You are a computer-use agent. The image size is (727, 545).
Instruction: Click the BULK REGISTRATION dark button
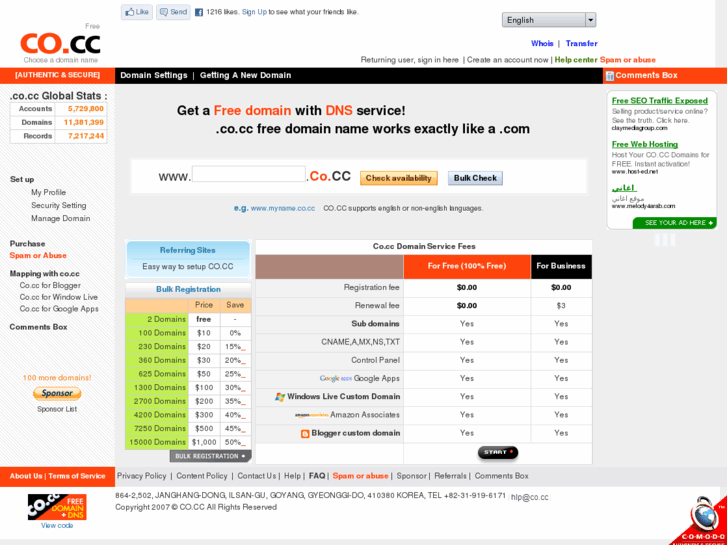click(210, 456)
